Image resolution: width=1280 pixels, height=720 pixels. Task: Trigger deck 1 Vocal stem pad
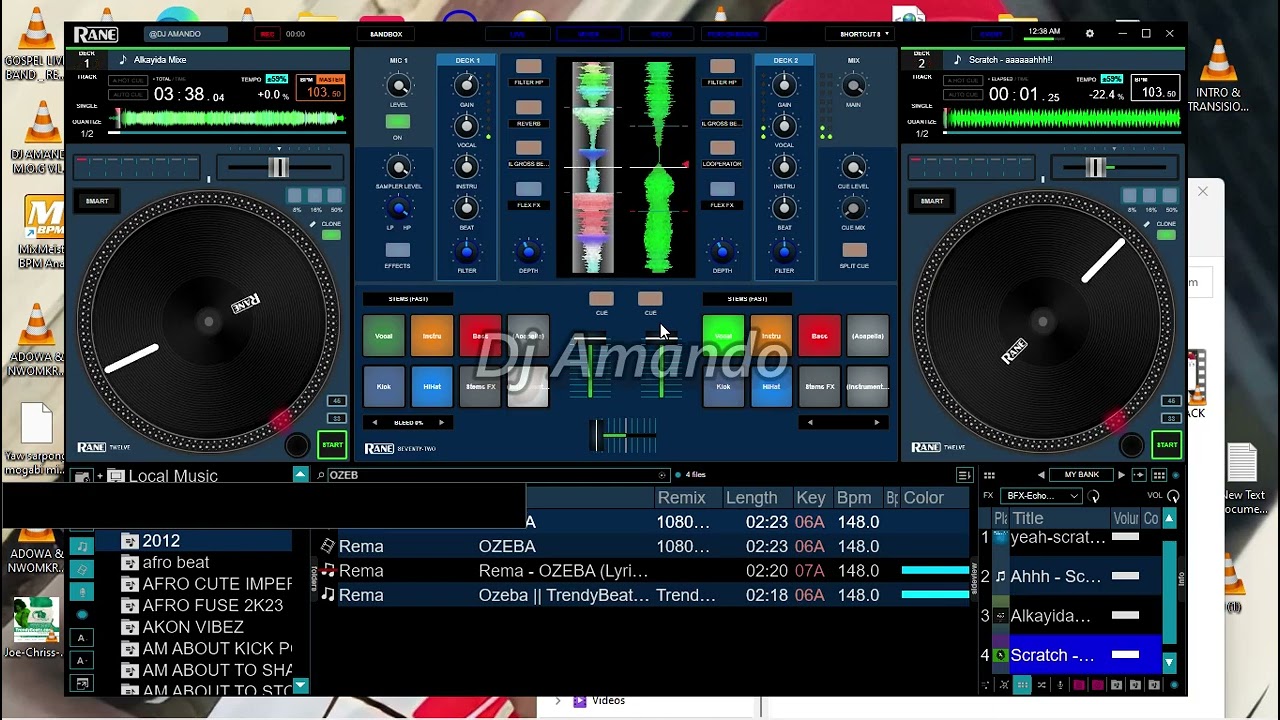pyautogui.click(x=383, y=336)
